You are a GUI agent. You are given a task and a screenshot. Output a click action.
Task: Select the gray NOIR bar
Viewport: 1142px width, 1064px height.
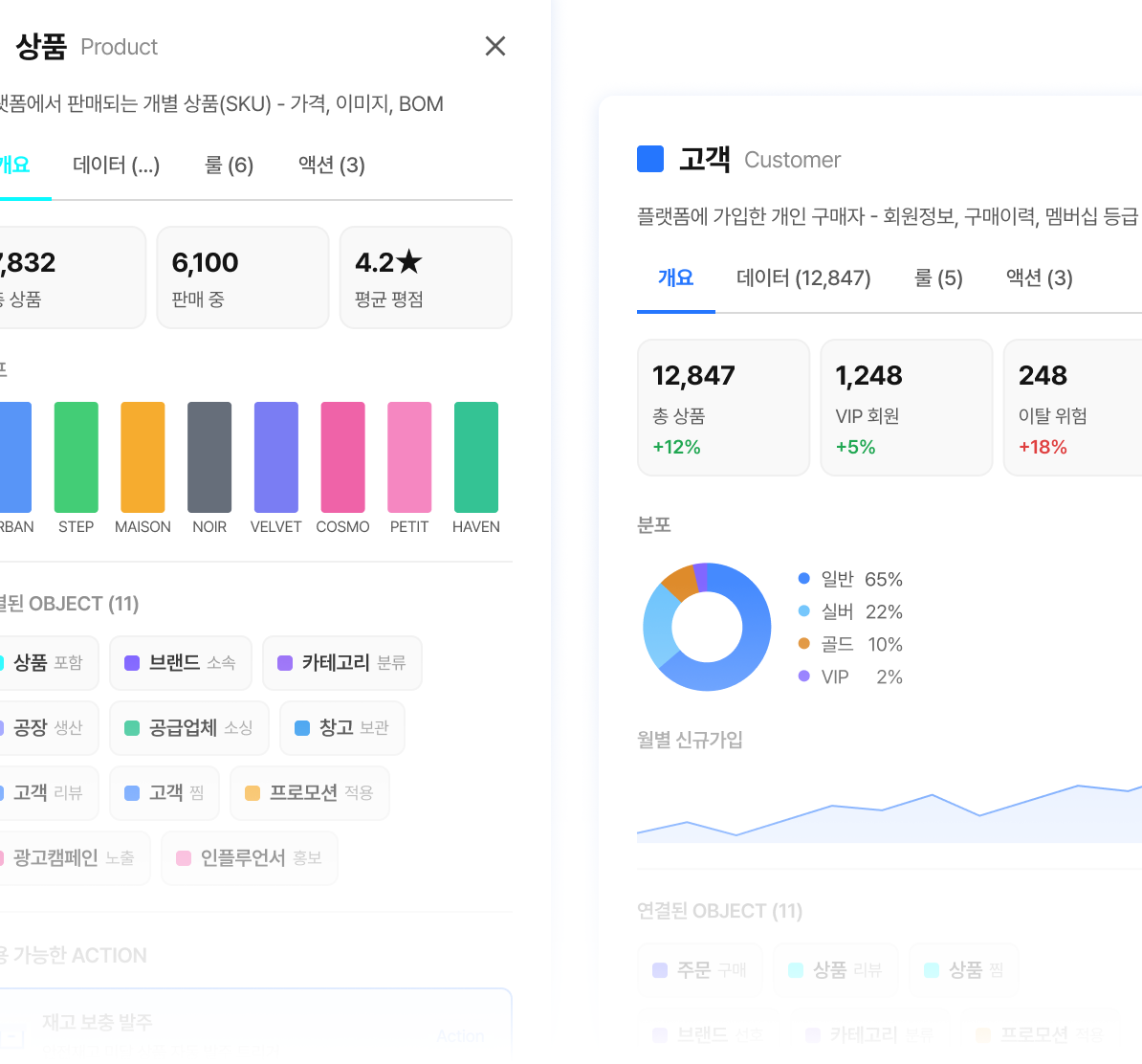pyautogui.click(x=209, y=457)
